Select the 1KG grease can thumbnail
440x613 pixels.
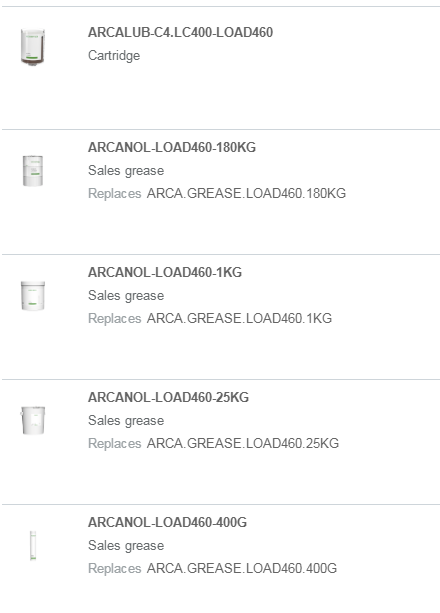click(x=33, y=296)
